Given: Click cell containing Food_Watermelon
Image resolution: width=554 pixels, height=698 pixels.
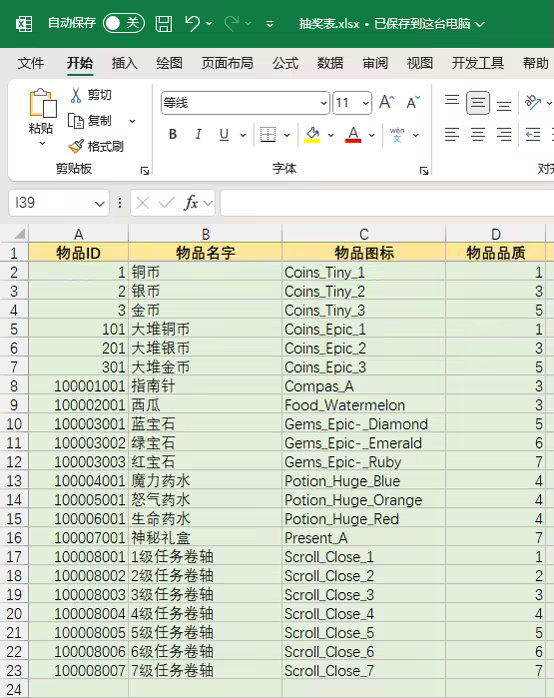Looking at the screenshot, I should click(x=364, y=405).
